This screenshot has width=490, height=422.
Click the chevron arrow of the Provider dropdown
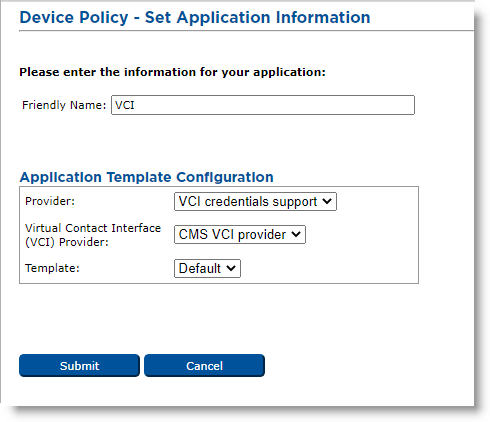pyautogui.click(x=327, y=201)
